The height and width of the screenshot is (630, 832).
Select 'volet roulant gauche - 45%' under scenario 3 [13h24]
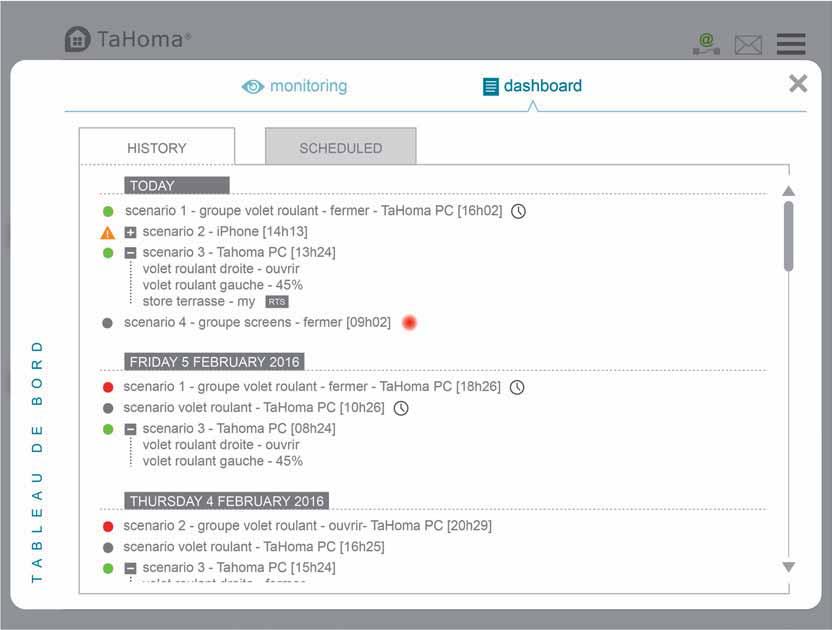point(222,285)
